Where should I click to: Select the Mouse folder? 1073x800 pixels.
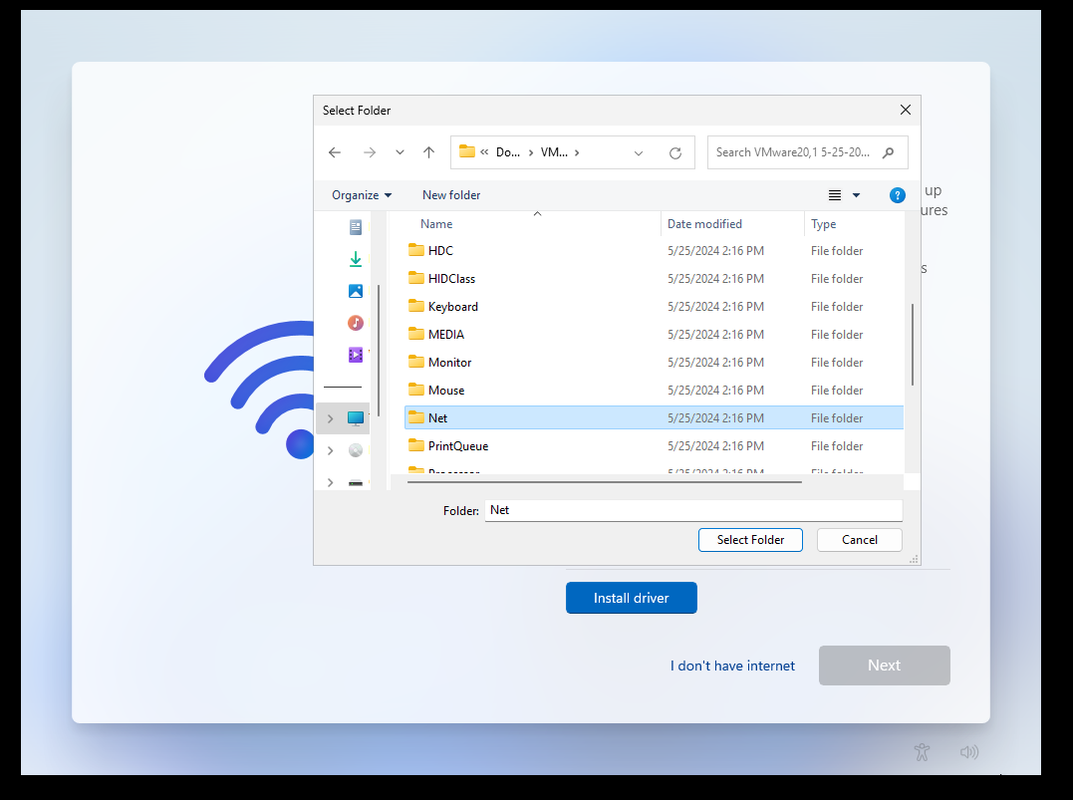tap(446, 391)
